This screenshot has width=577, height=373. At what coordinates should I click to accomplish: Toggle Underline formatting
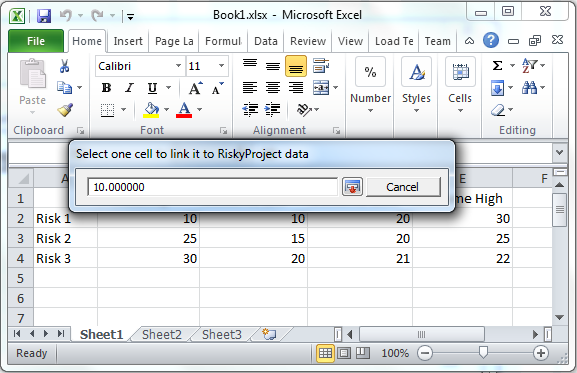(152, 88)
